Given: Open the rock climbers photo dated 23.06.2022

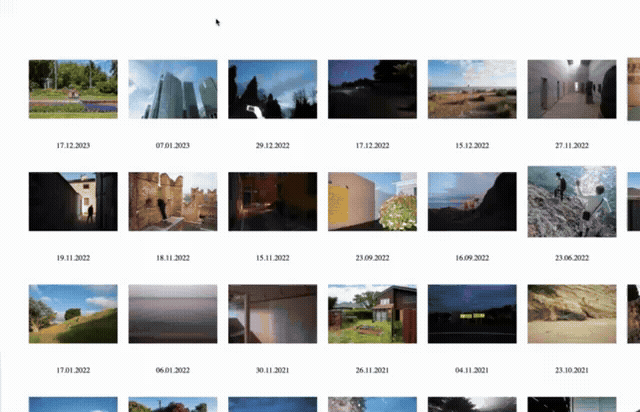Looking at the screenshot, I should tap(572, 201).
